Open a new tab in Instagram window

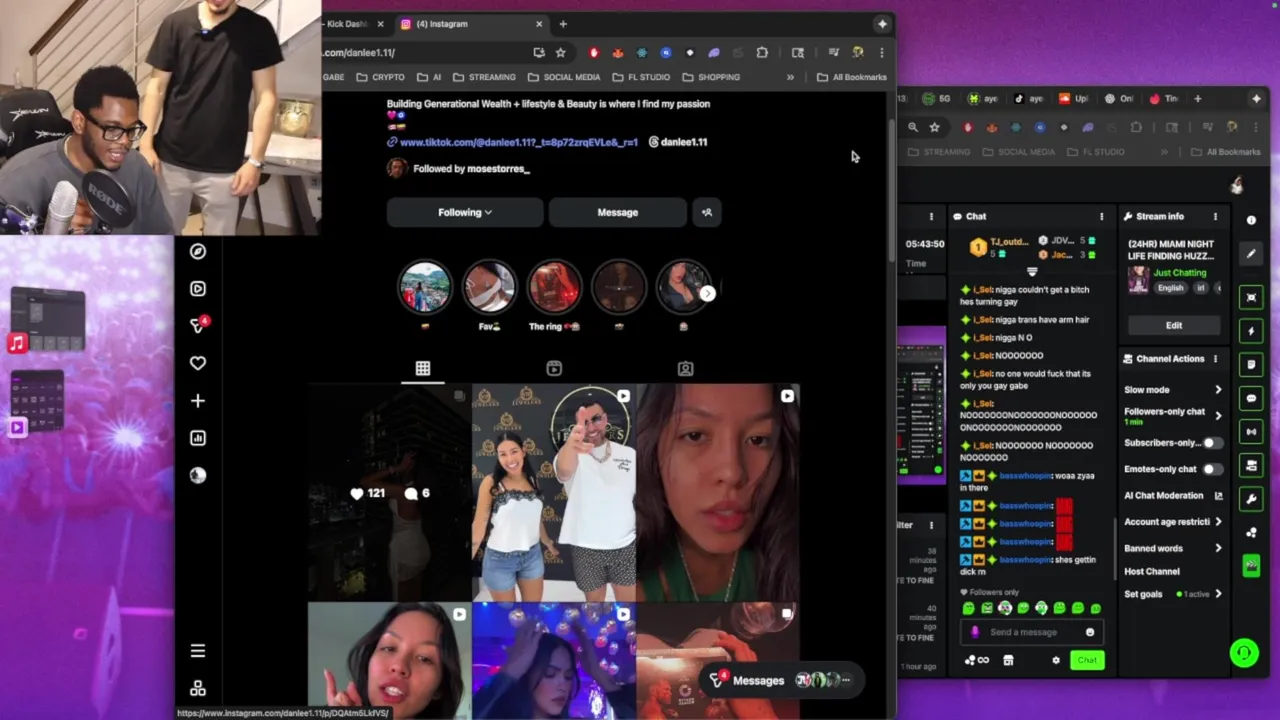[x=563, y=24]
